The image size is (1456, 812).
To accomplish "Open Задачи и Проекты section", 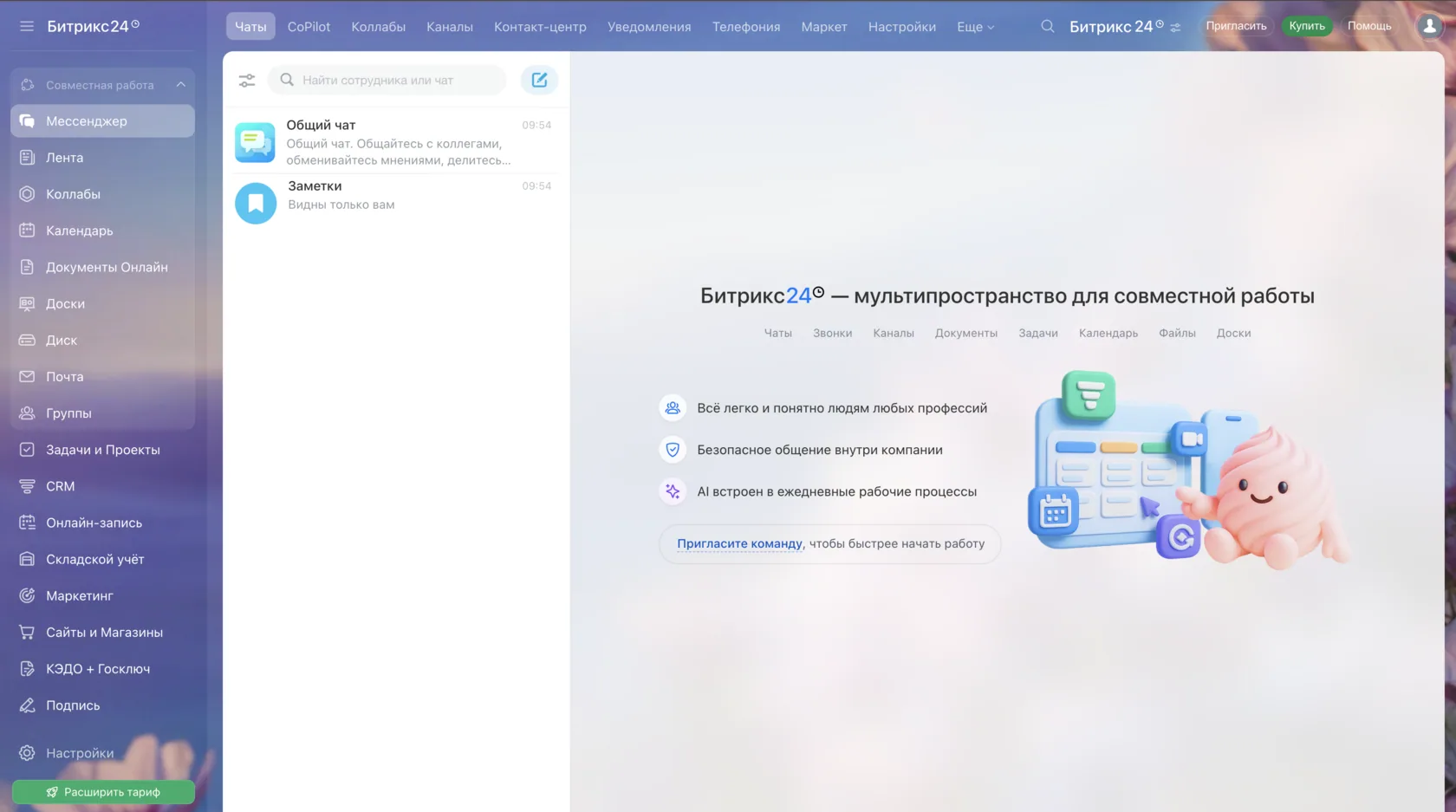I will (102, 450).
